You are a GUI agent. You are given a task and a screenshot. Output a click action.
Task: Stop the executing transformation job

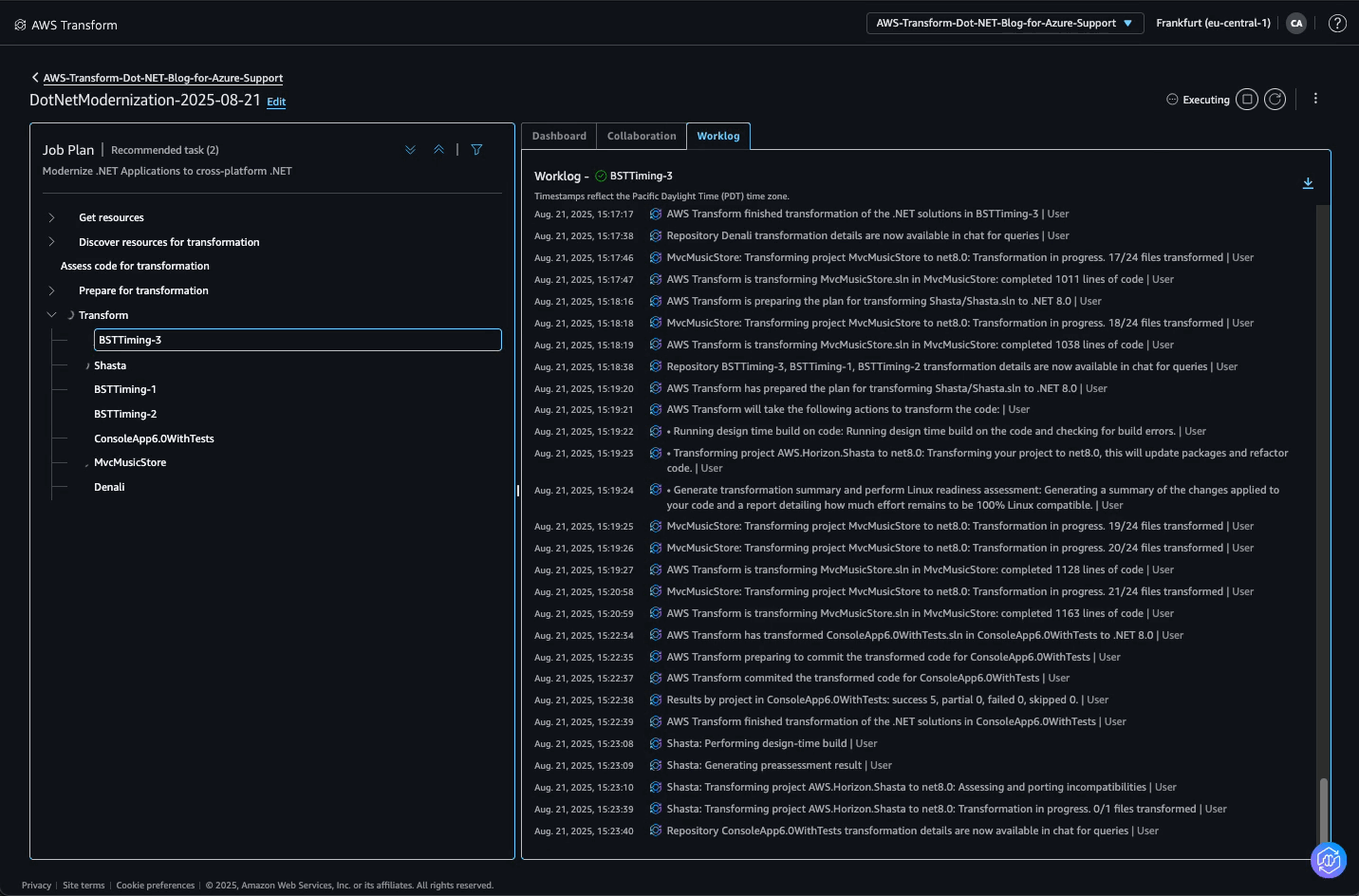1247,99
